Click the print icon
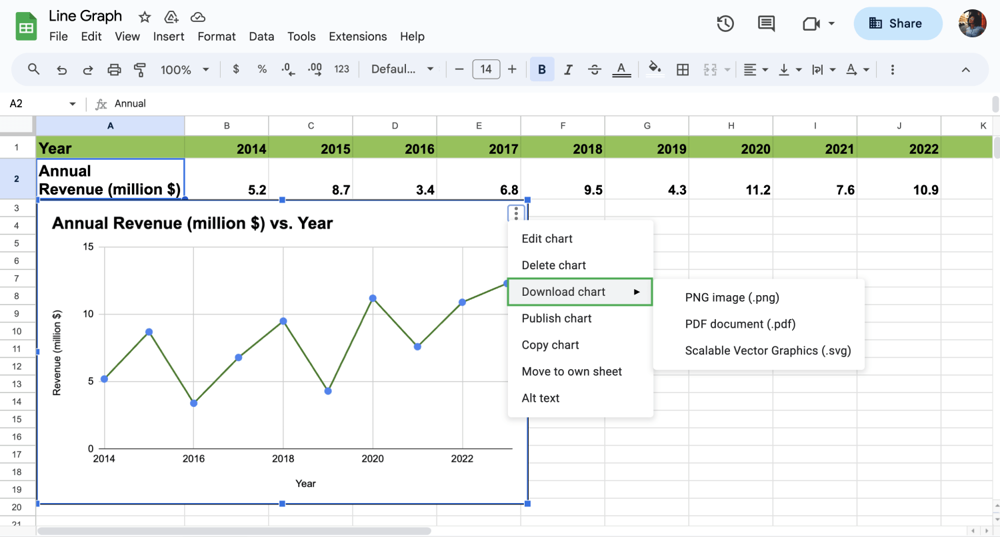This screenshot has height=537, width=1000. coord(114,70)
